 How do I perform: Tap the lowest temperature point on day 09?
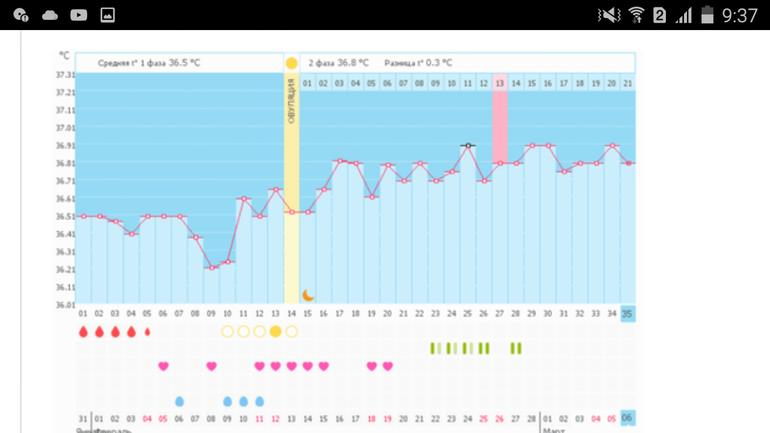click(212, 267)
